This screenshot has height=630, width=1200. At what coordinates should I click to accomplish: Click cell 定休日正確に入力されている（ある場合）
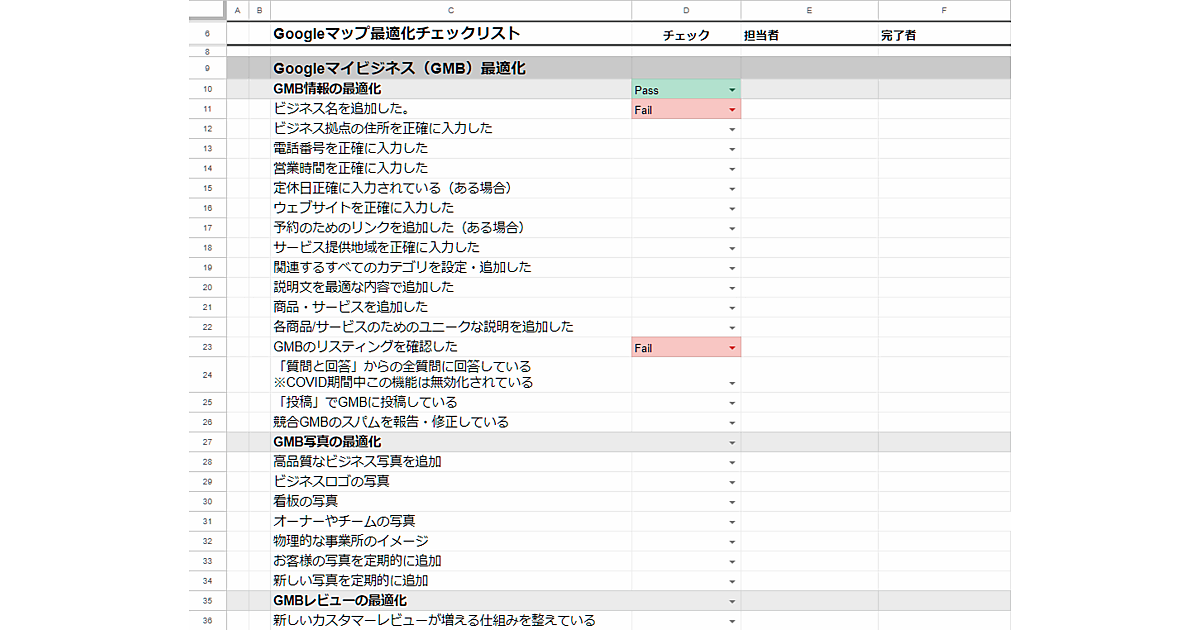pyautogui.click(x=451, y=188)
